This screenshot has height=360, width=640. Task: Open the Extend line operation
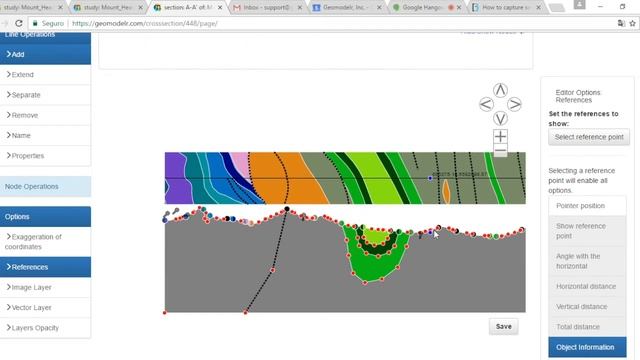(45, 75)
